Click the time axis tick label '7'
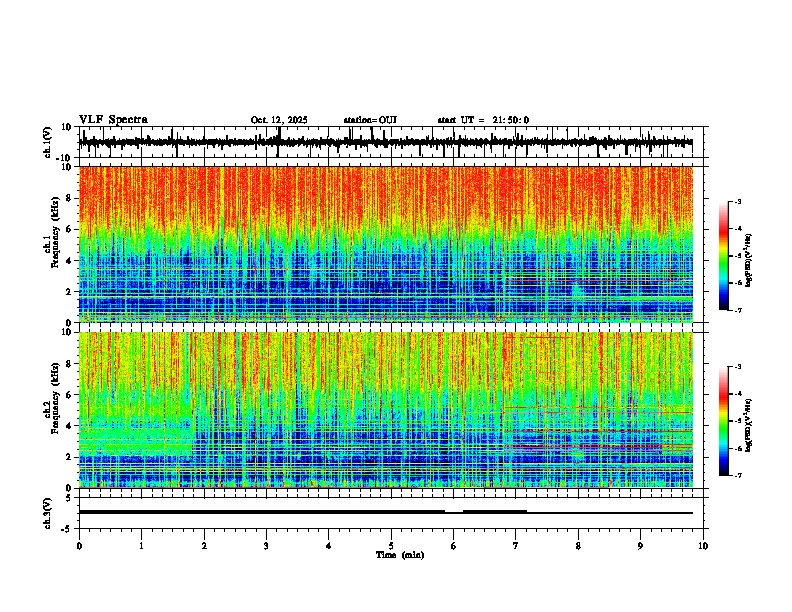Screen dimensions: 792x612 click(516, 546)
